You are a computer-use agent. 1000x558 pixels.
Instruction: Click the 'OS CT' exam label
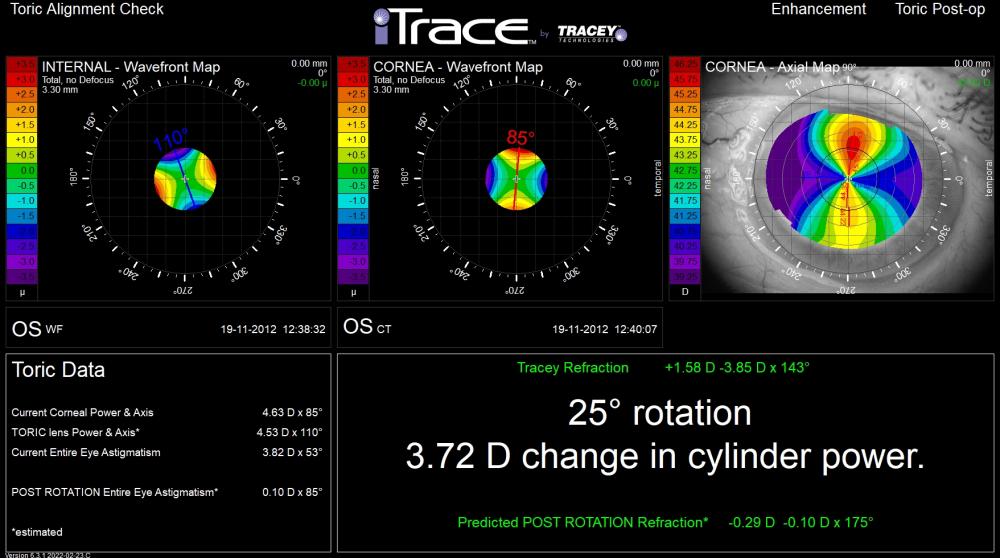coord(367,327)
